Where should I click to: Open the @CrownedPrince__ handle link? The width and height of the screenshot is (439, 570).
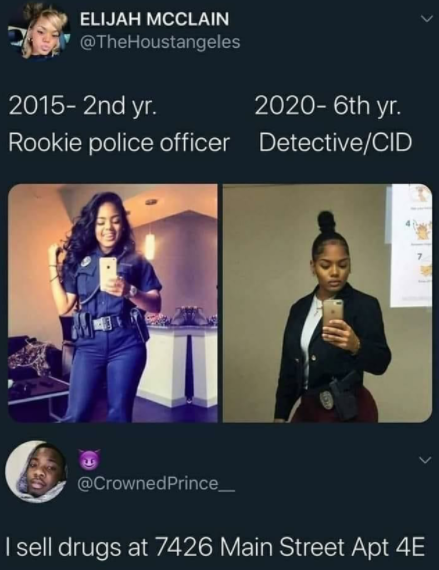pyautogui.click(x=157, y=483)
